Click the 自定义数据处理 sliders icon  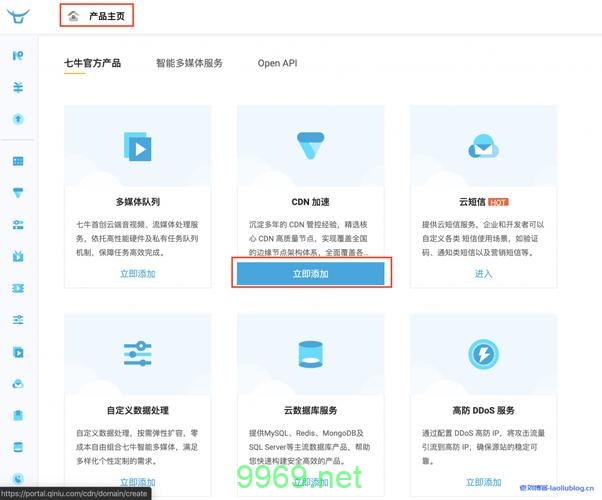(x=137, y=354)
